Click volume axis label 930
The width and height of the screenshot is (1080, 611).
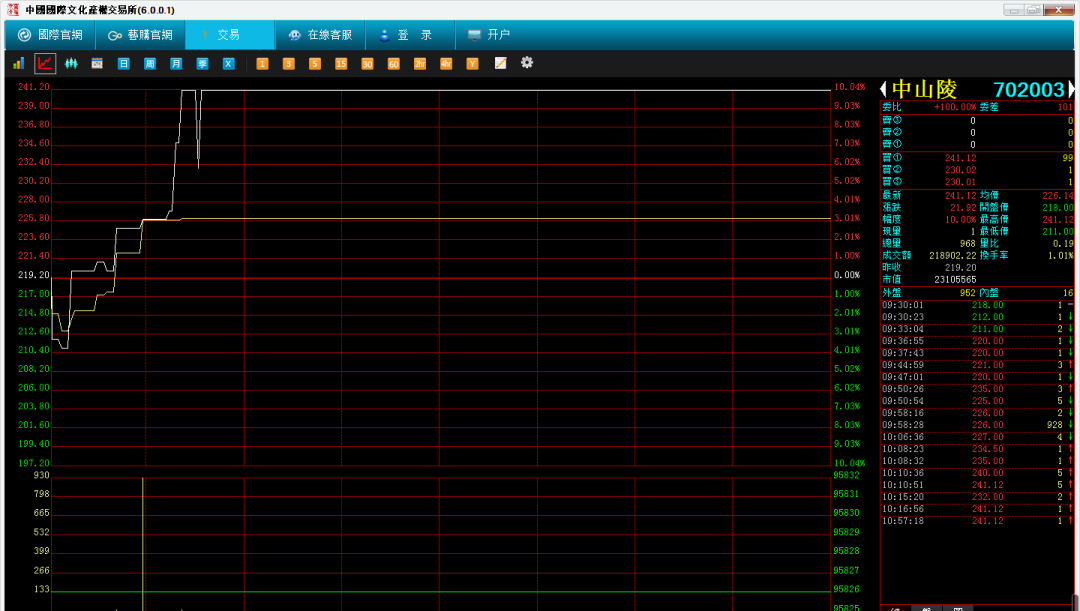41,475
